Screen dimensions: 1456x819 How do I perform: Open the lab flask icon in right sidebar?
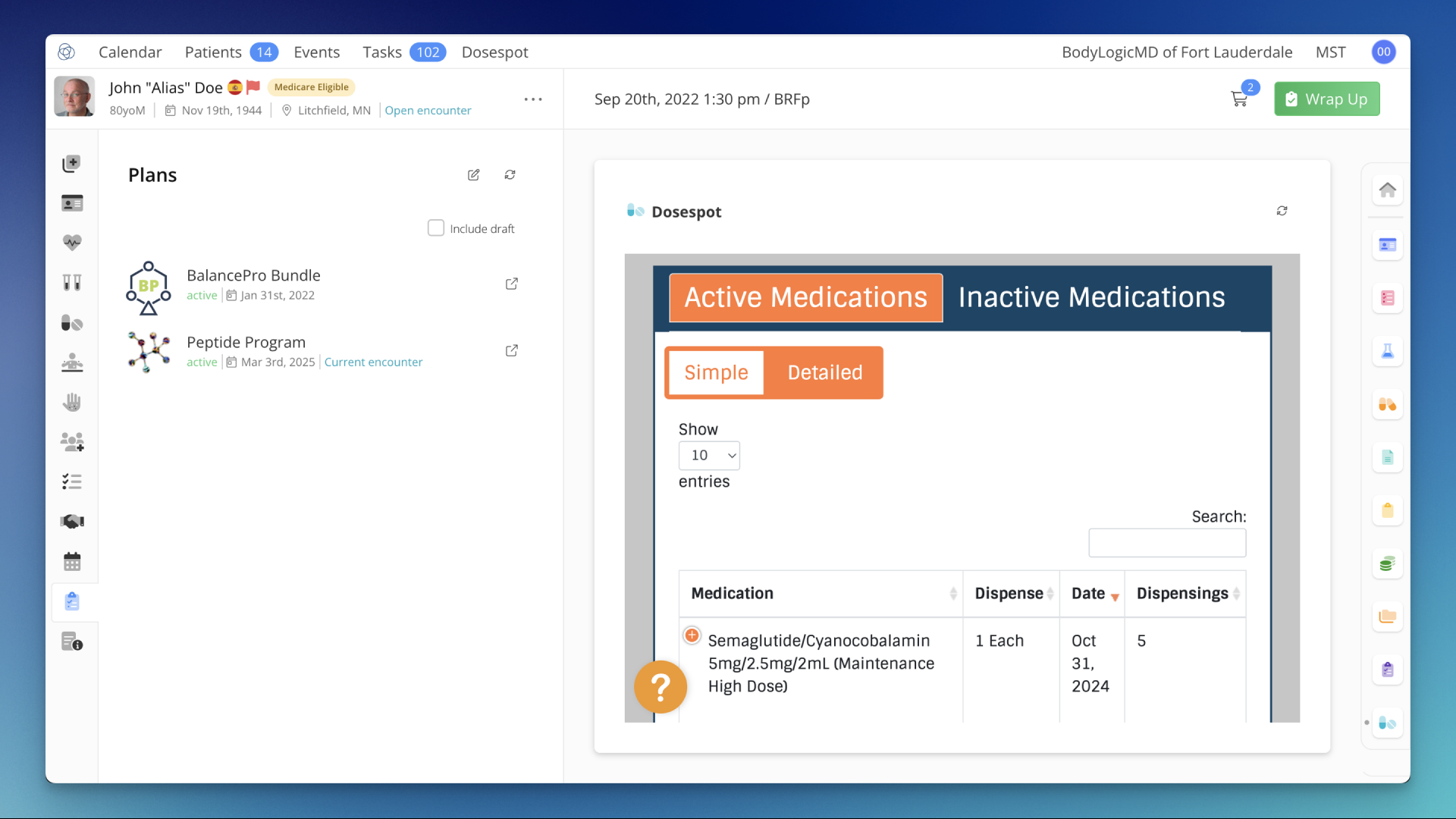coord(1388,350)
